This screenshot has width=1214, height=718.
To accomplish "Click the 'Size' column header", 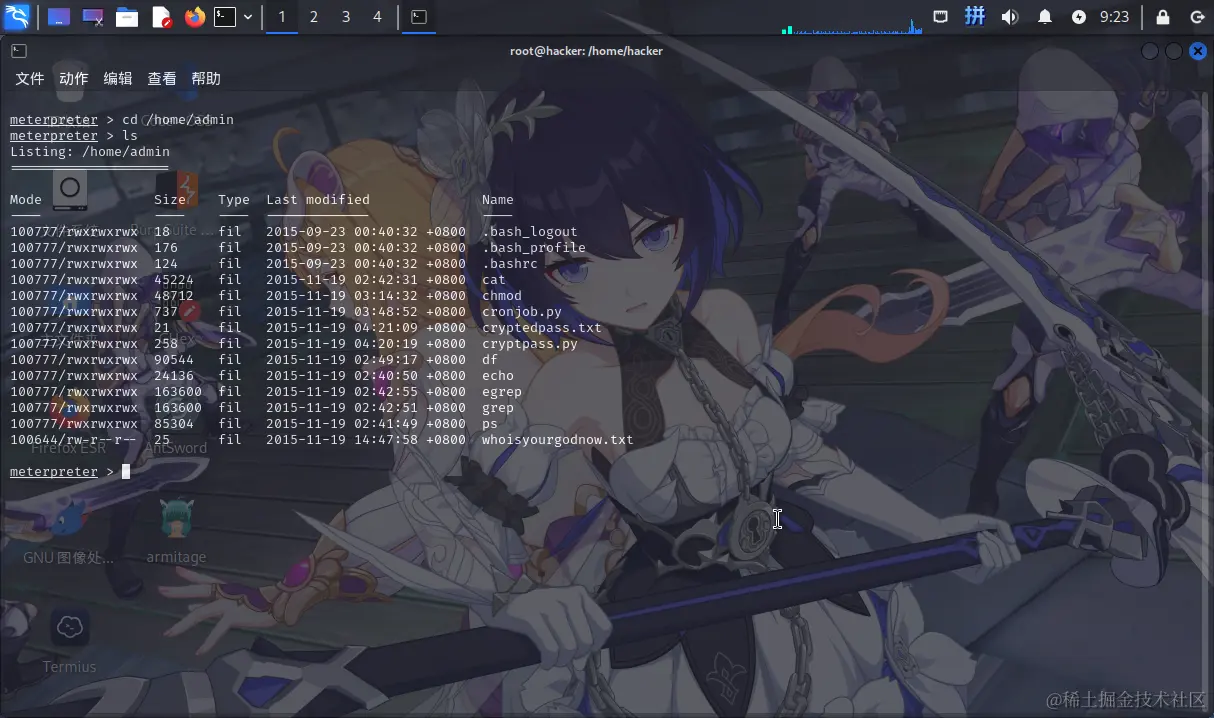I will [170, 200].
